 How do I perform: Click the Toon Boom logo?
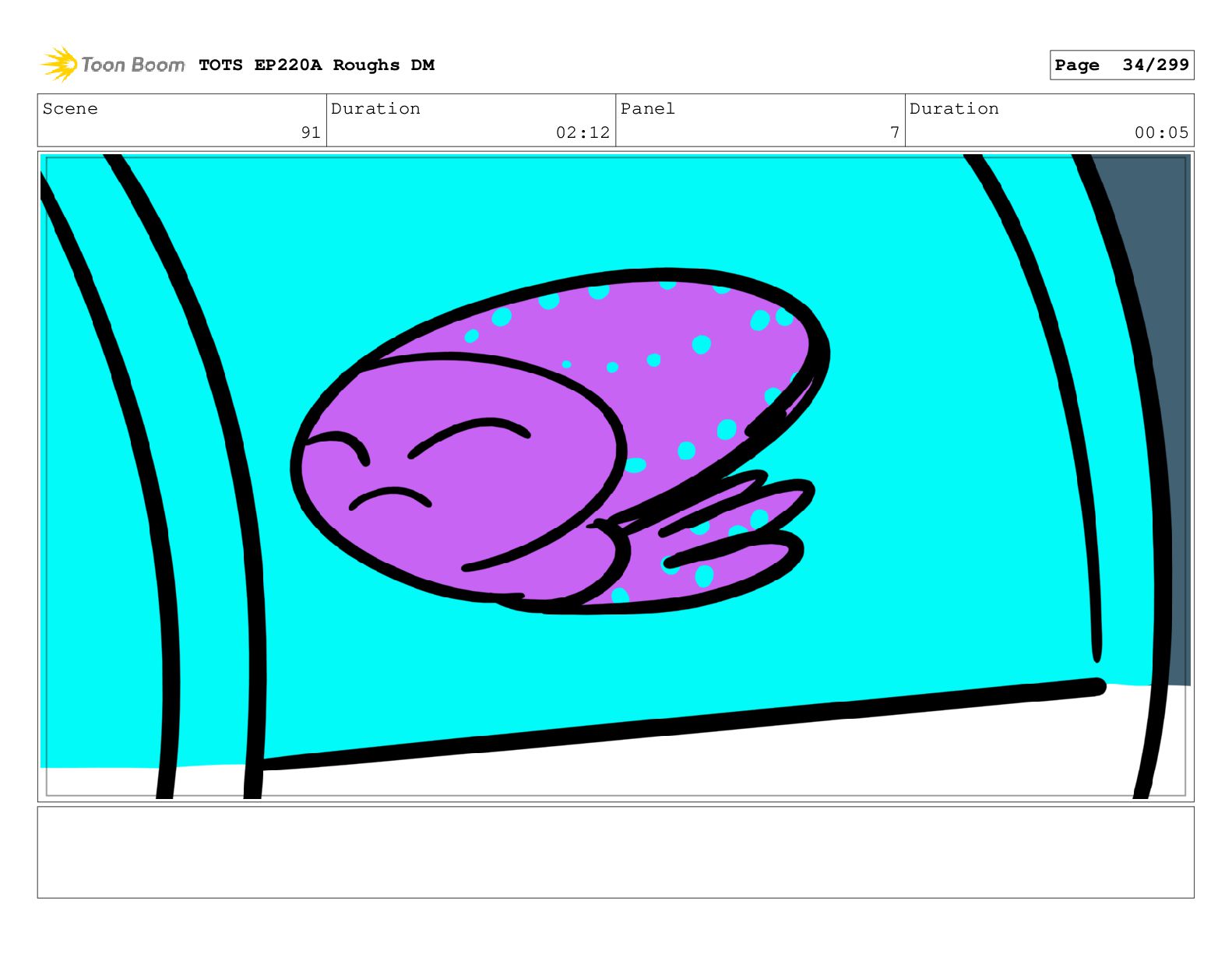tap(113, 65)
